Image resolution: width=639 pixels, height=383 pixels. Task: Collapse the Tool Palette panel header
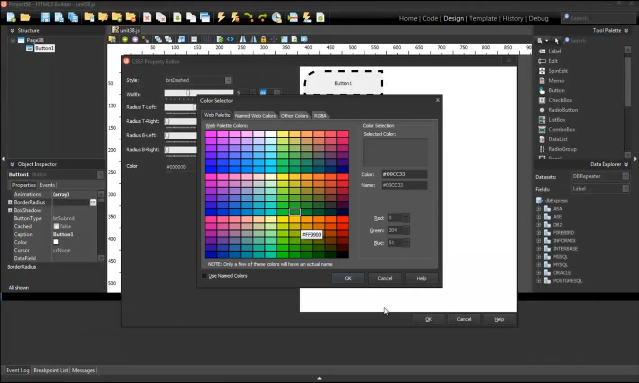click(626, 31)
